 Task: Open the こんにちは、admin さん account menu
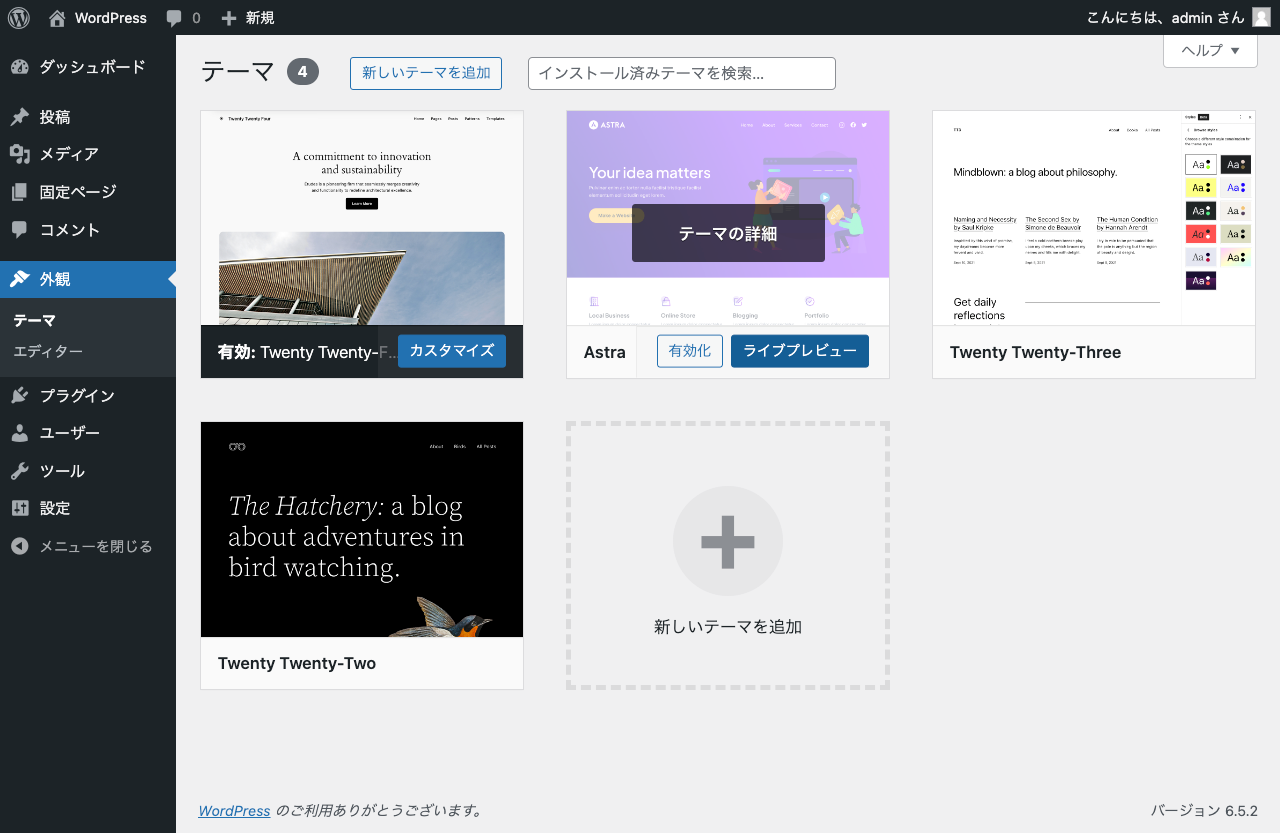(1178, 17)
